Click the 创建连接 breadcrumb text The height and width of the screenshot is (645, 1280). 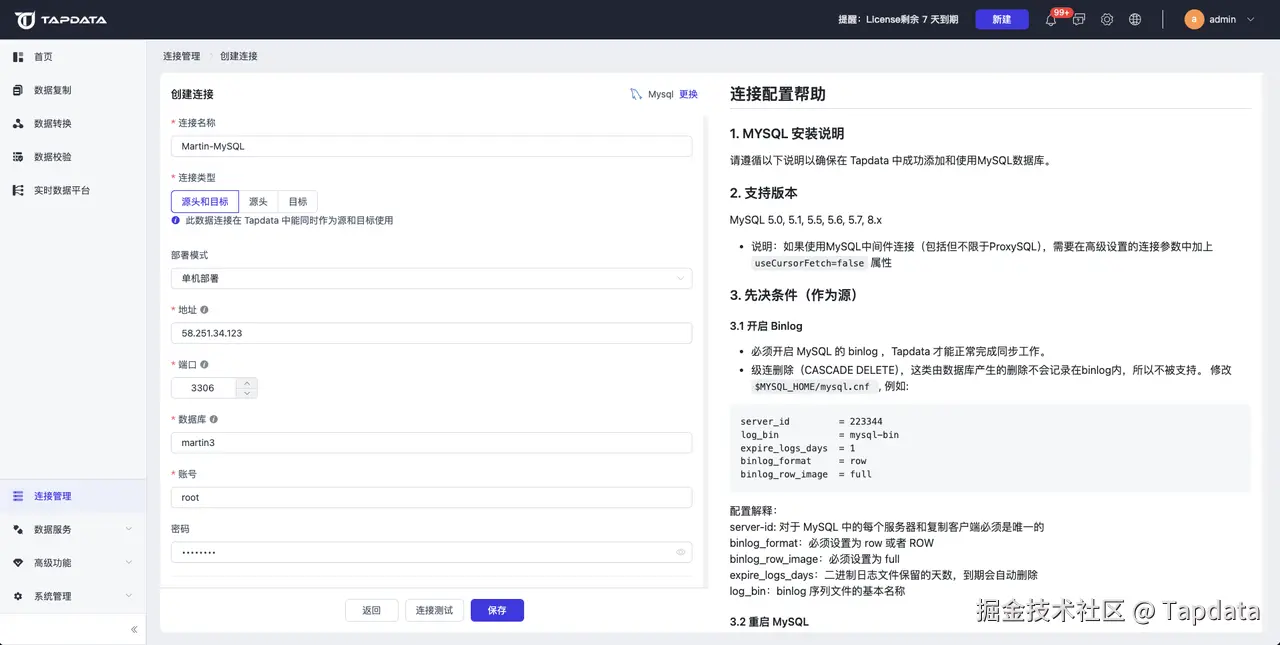coord(239,56)
